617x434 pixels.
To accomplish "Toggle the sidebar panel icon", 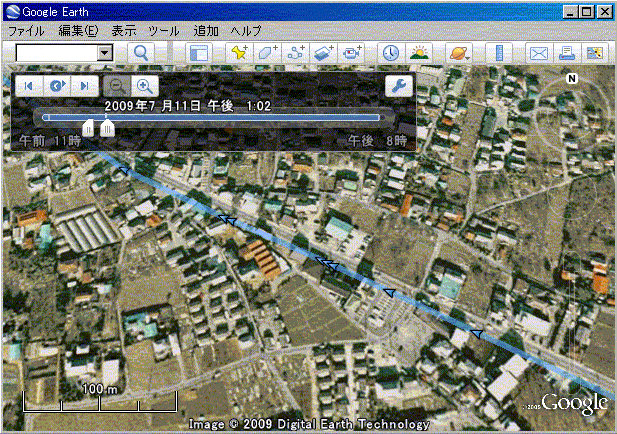I will click(199, 53).
